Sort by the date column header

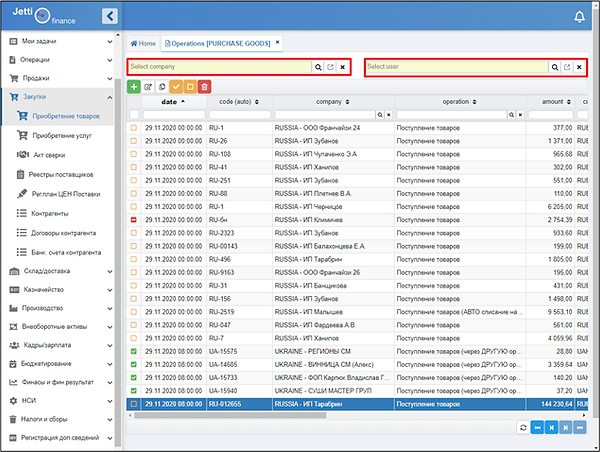click(174, 102)
